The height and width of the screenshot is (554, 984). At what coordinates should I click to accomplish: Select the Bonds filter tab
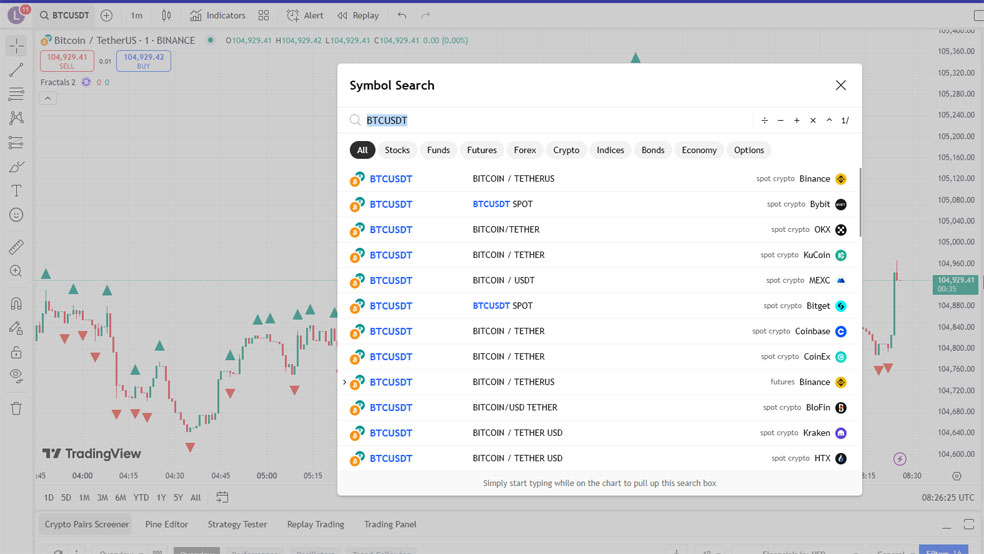click(653, 150)
